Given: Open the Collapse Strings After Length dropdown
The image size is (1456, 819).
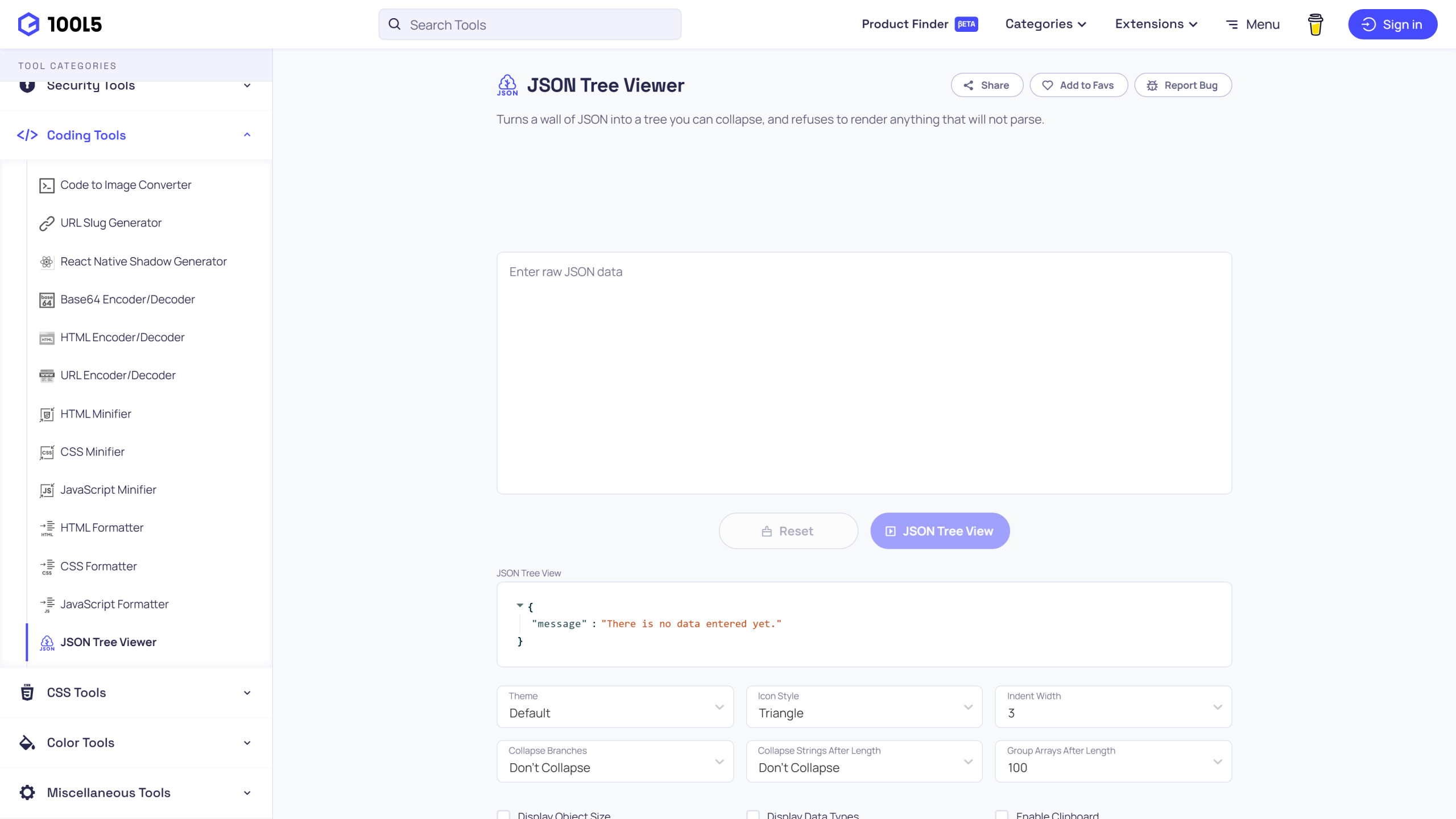Looking at the screenshot, I should (864, 761).
